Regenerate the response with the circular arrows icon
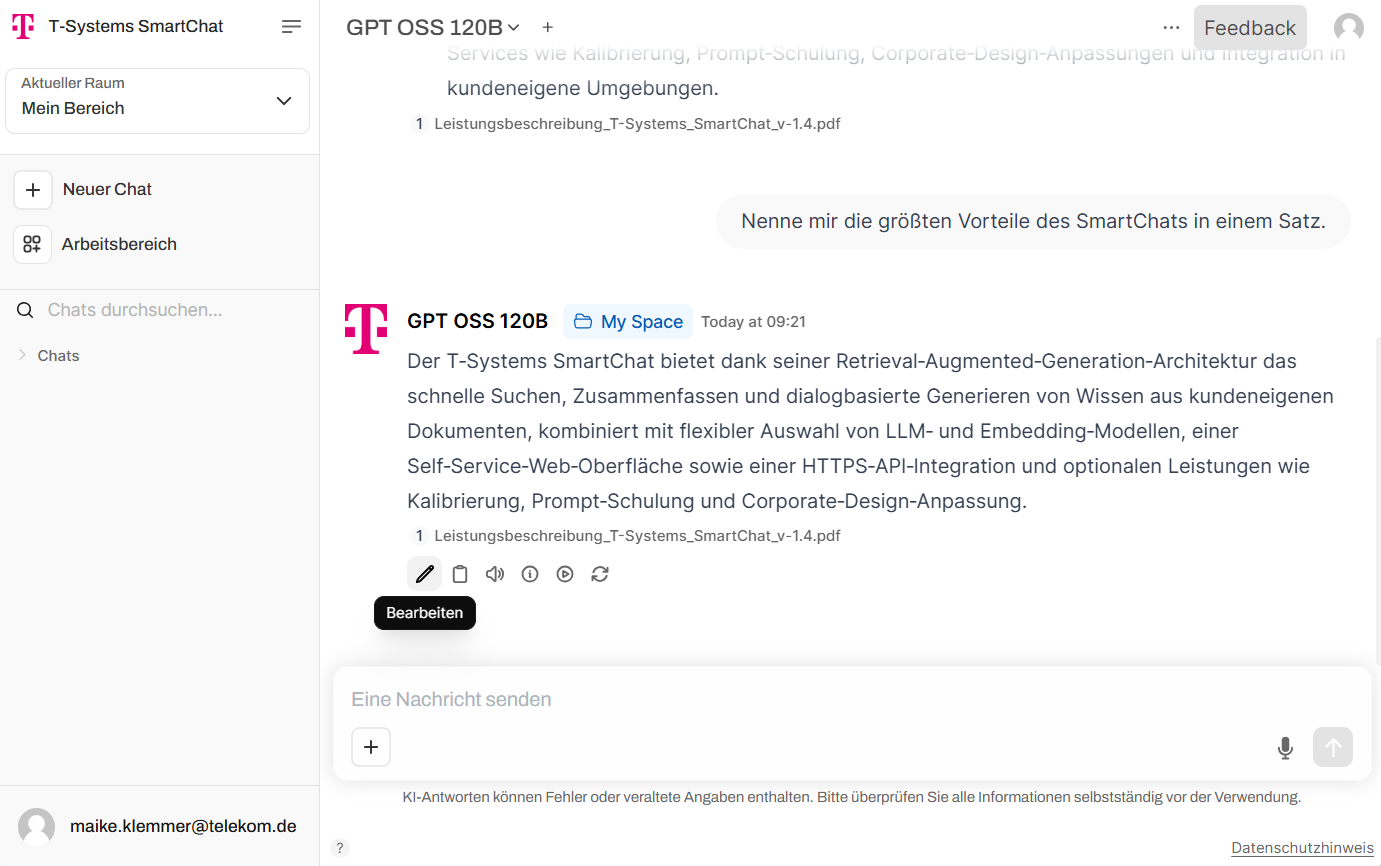Viewport: 1381px width, 866px height. coord(600,574)
